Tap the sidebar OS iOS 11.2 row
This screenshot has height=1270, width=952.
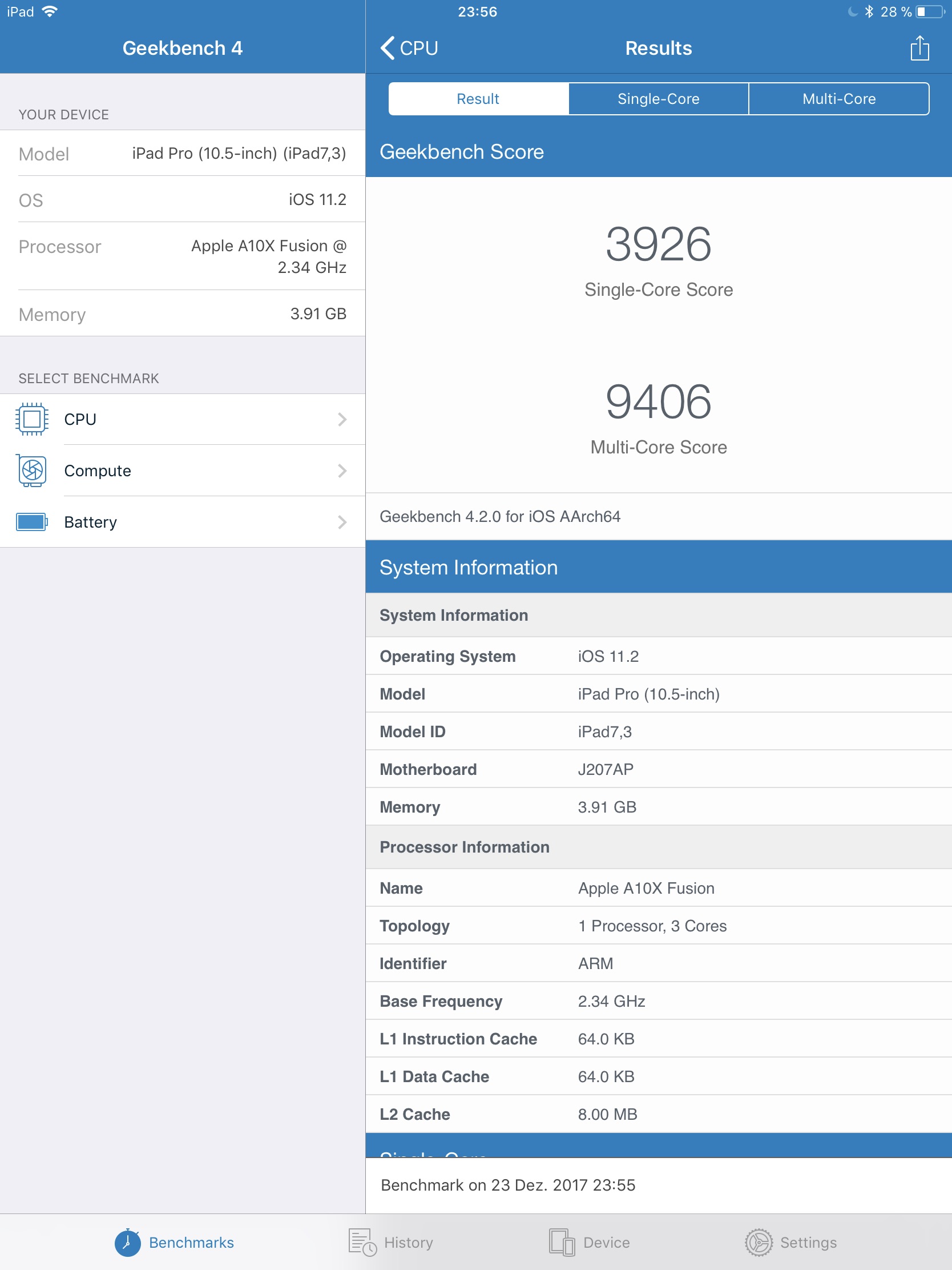(183, 199)
